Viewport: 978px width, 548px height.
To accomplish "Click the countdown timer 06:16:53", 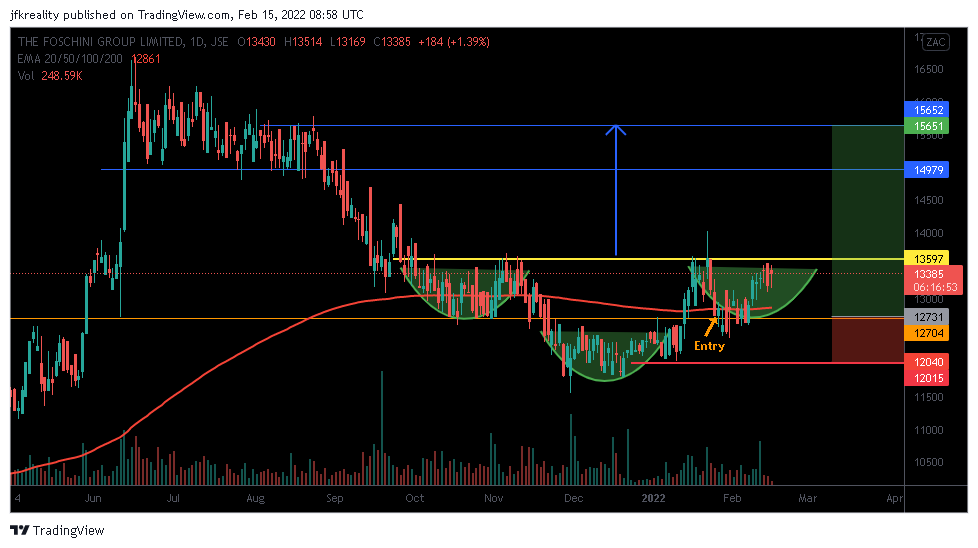I will [935, 287].
